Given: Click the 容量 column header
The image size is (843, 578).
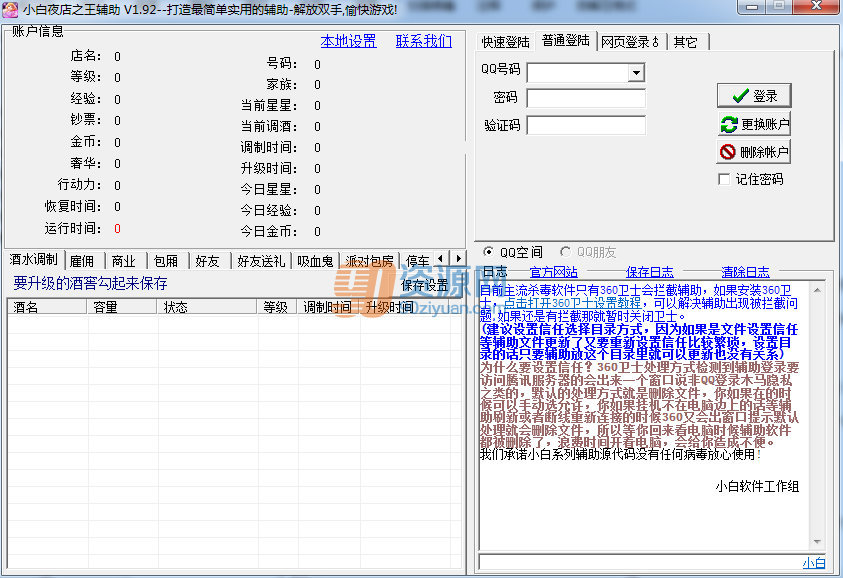Looking at the screenshot, I should pyautogui.click(x=122, y=307).
